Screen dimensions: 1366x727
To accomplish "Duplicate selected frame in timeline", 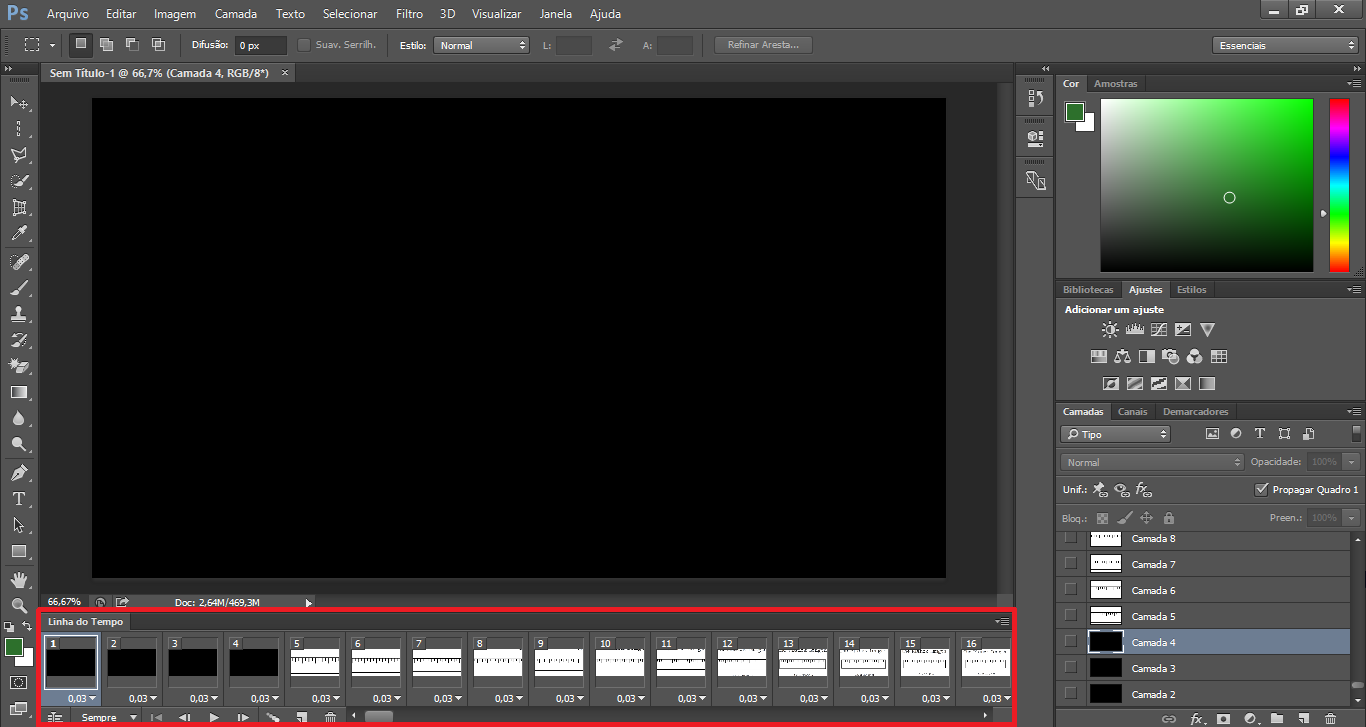I will coord(301,717).
